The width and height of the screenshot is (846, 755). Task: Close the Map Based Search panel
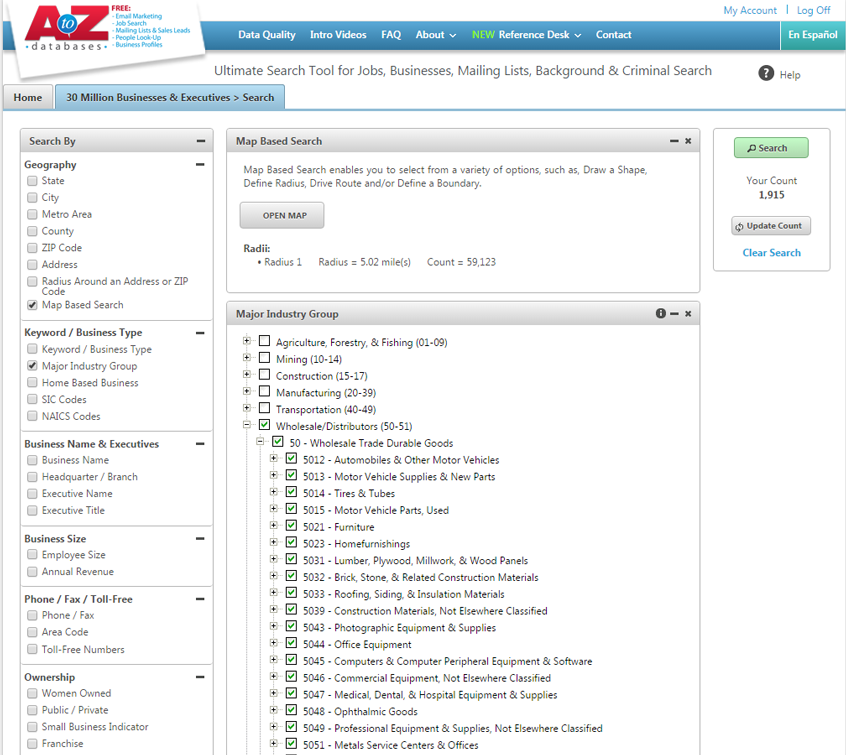pos(688,141)
